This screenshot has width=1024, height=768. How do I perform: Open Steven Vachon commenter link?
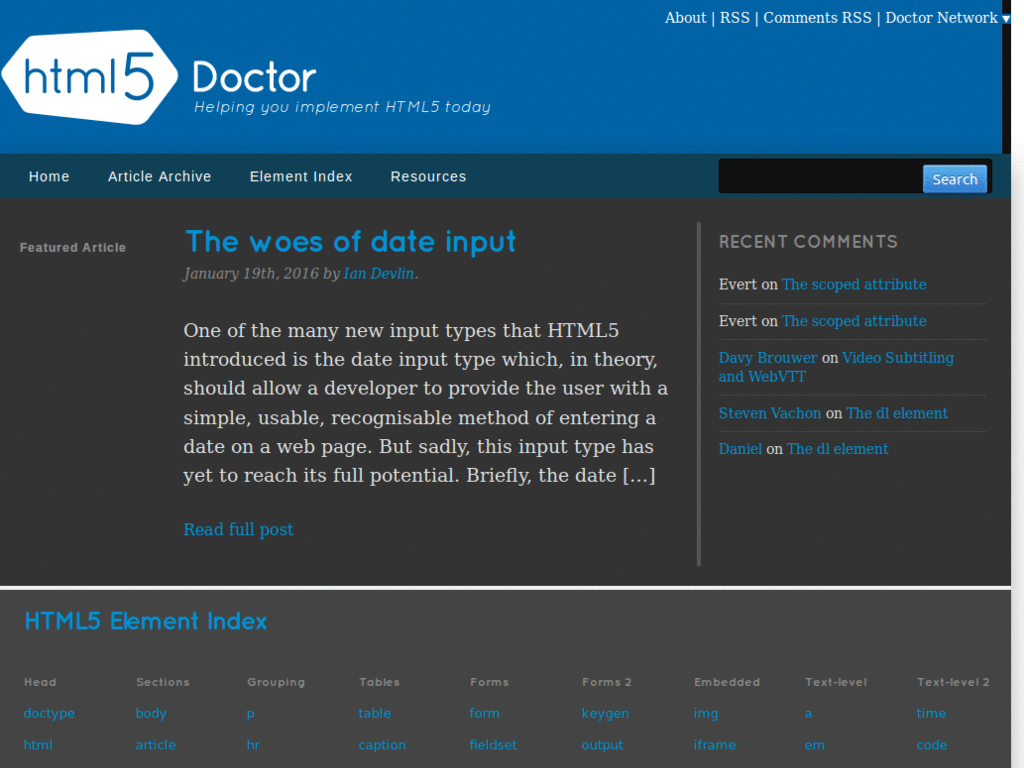click(769, 413)
